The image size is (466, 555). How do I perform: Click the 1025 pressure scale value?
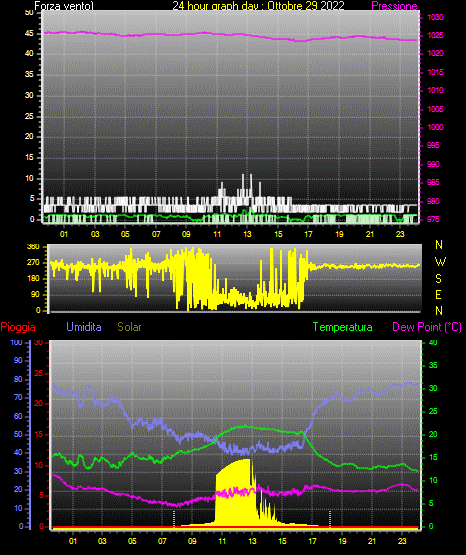pos(435,35)
